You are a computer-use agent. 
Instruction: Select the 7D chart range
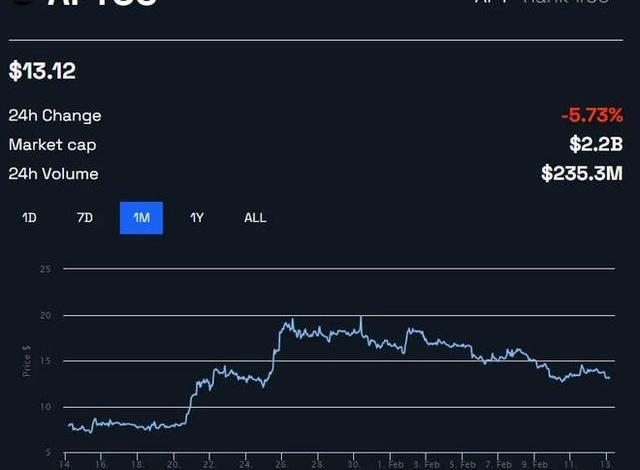click(85, 217)
